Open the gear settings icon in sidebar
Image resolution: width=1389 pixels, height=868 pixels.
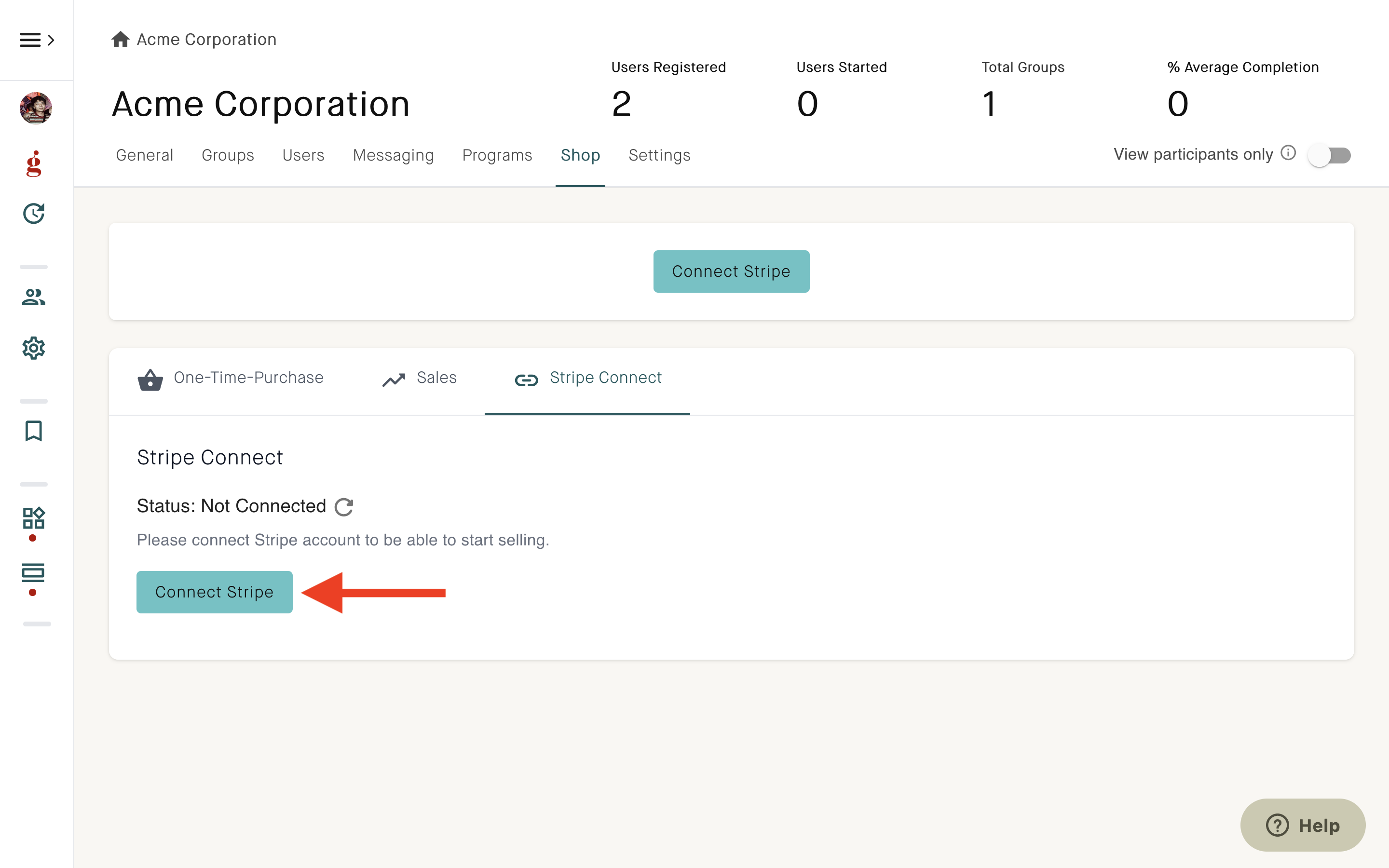coord(34,348)
